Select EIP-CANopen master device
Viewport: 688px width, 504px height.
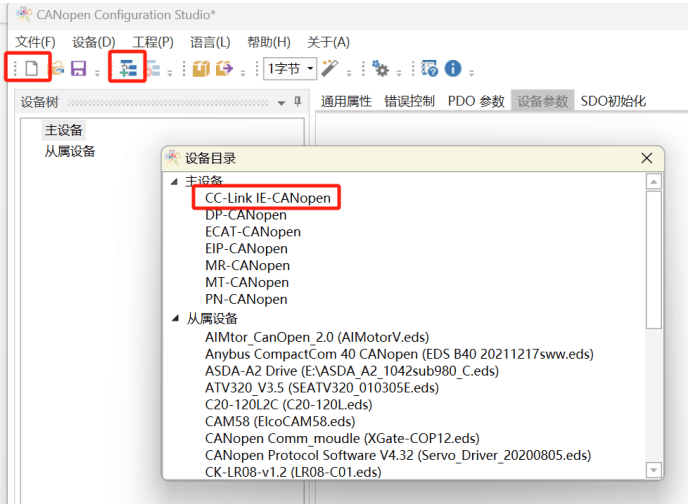246,249
